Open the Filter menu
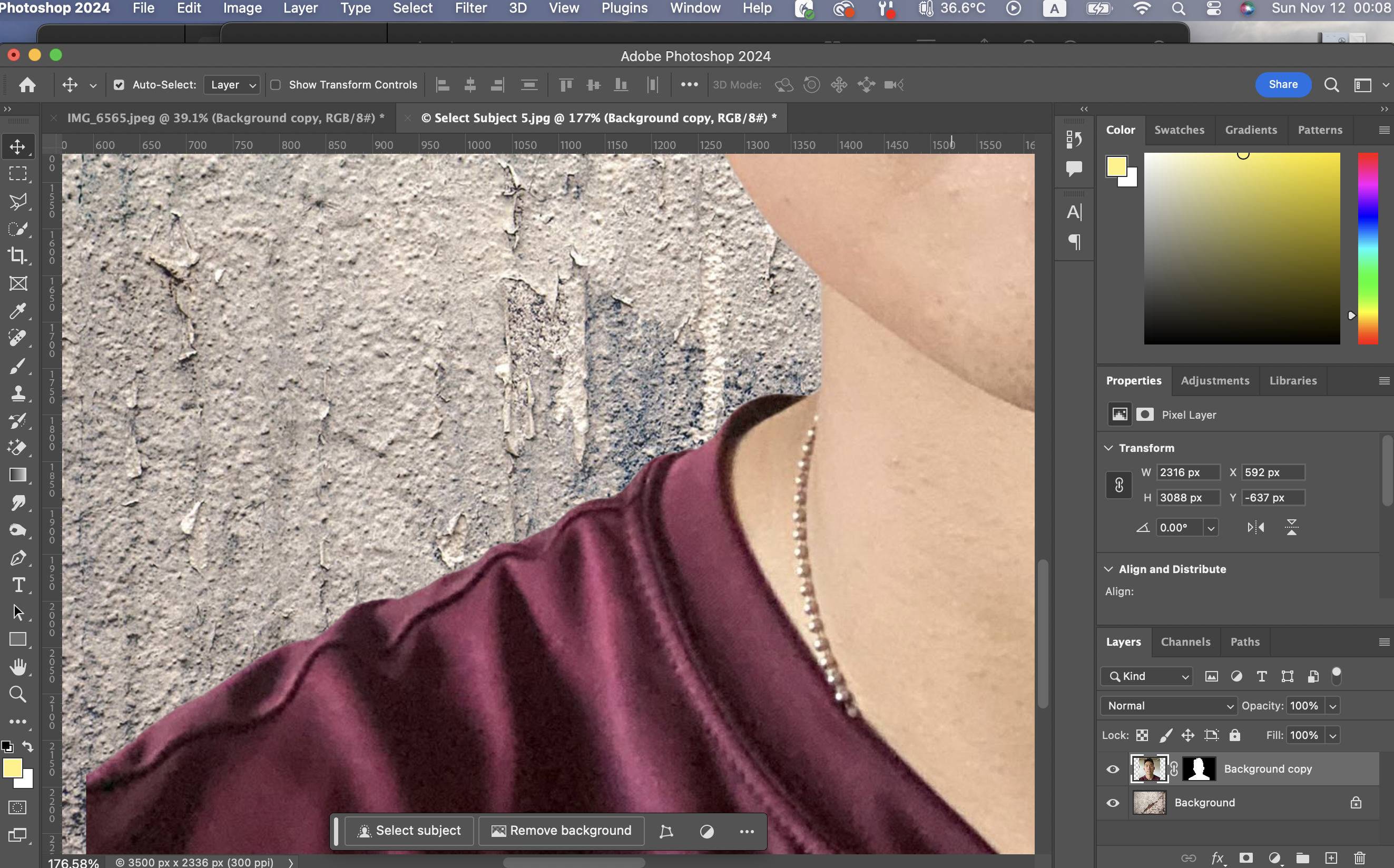1394x868 pixels. (470, 8)
